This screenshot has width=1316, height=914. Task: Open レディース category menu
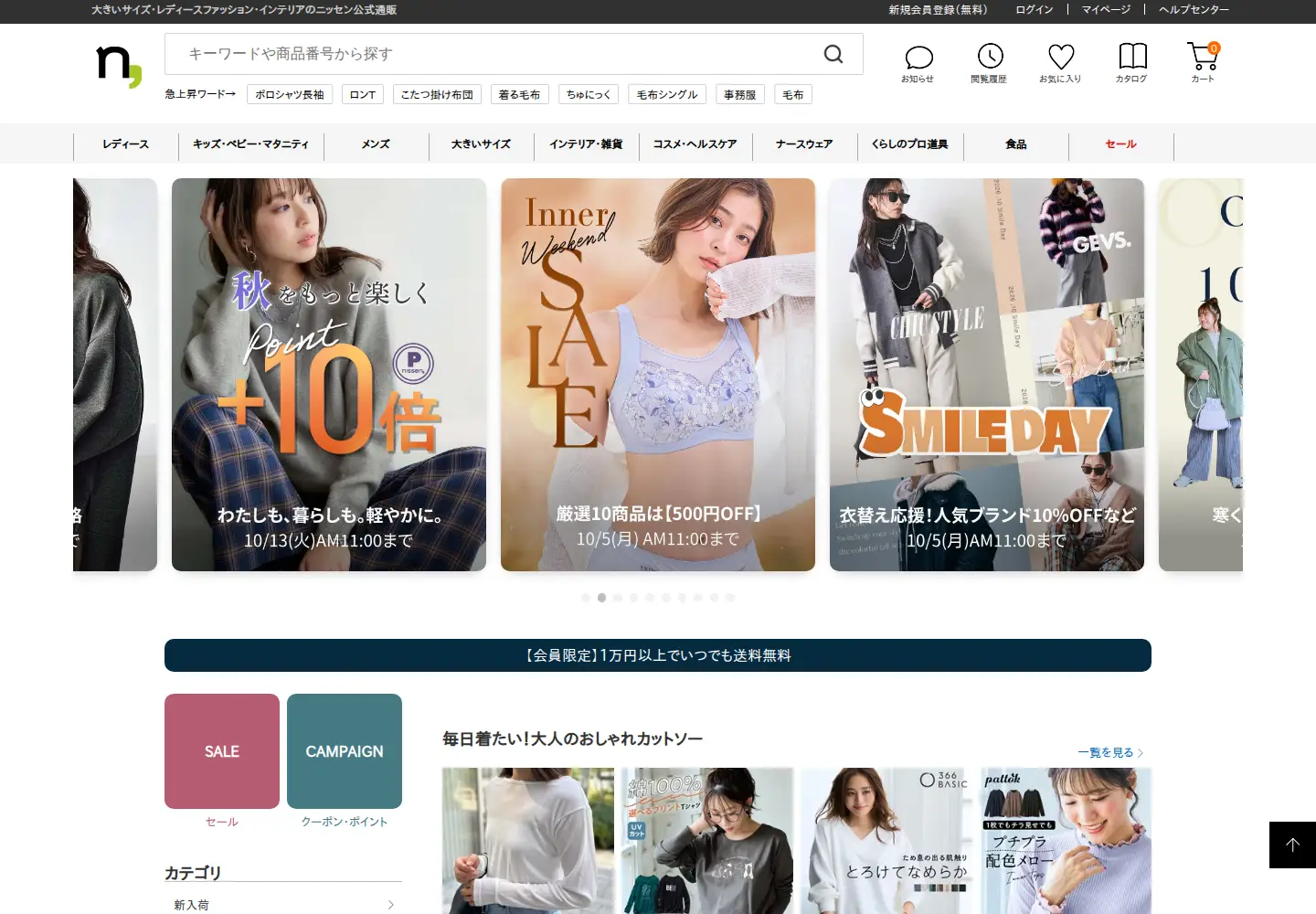(126, 144)
